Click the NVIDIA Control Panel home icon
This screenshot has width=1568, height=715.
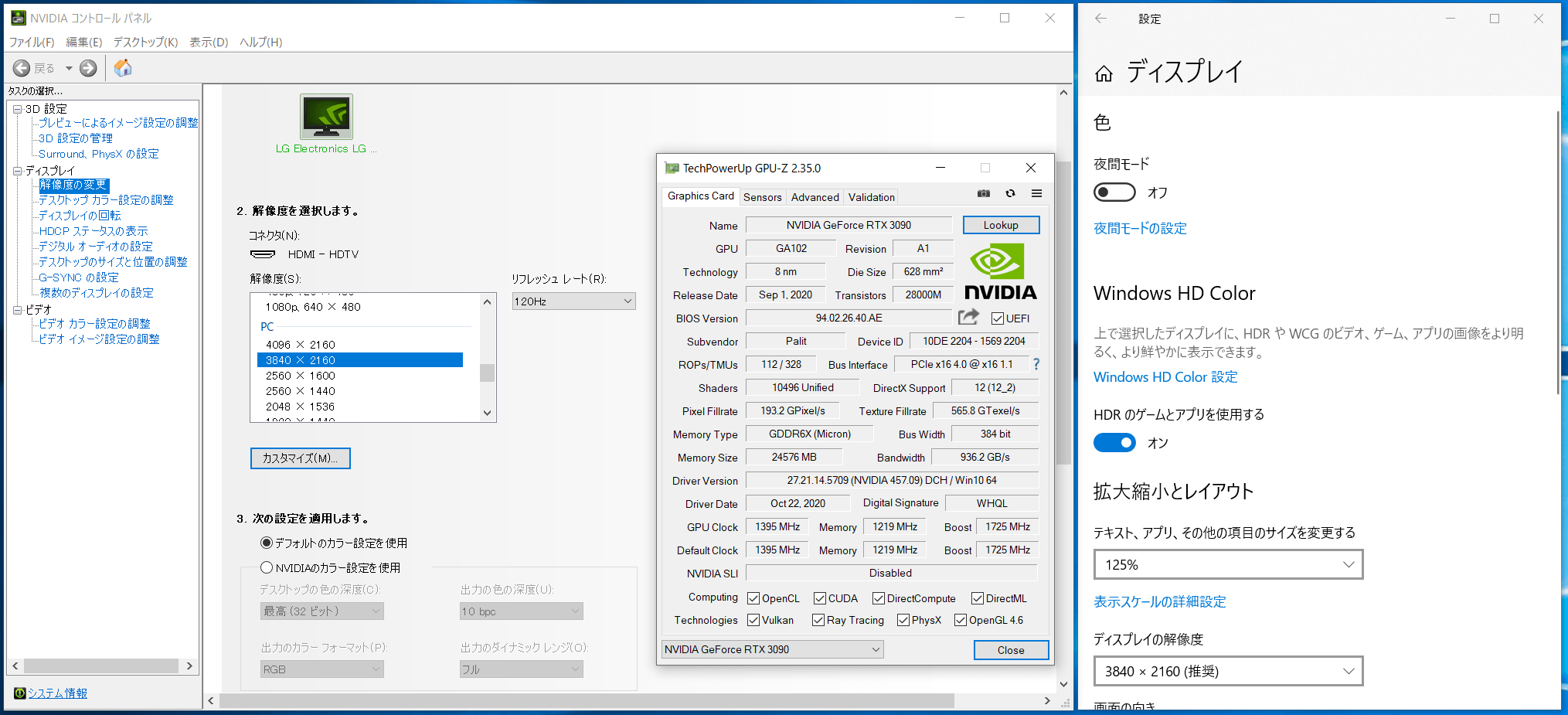tap(123, 68)
